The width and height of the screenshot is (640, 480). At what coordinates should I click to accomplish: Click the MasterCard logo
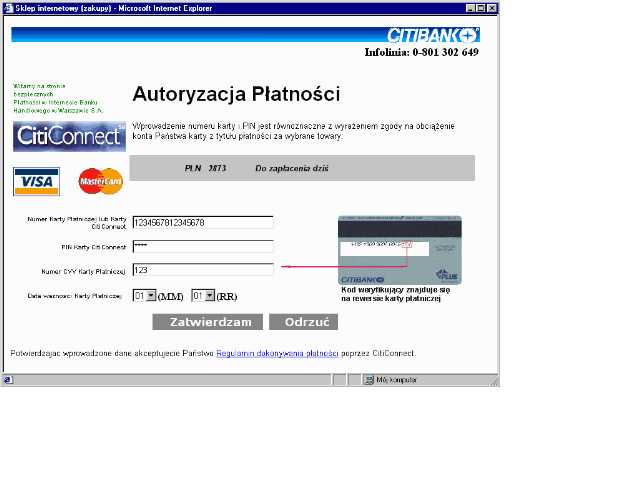[x=100, y=181]
